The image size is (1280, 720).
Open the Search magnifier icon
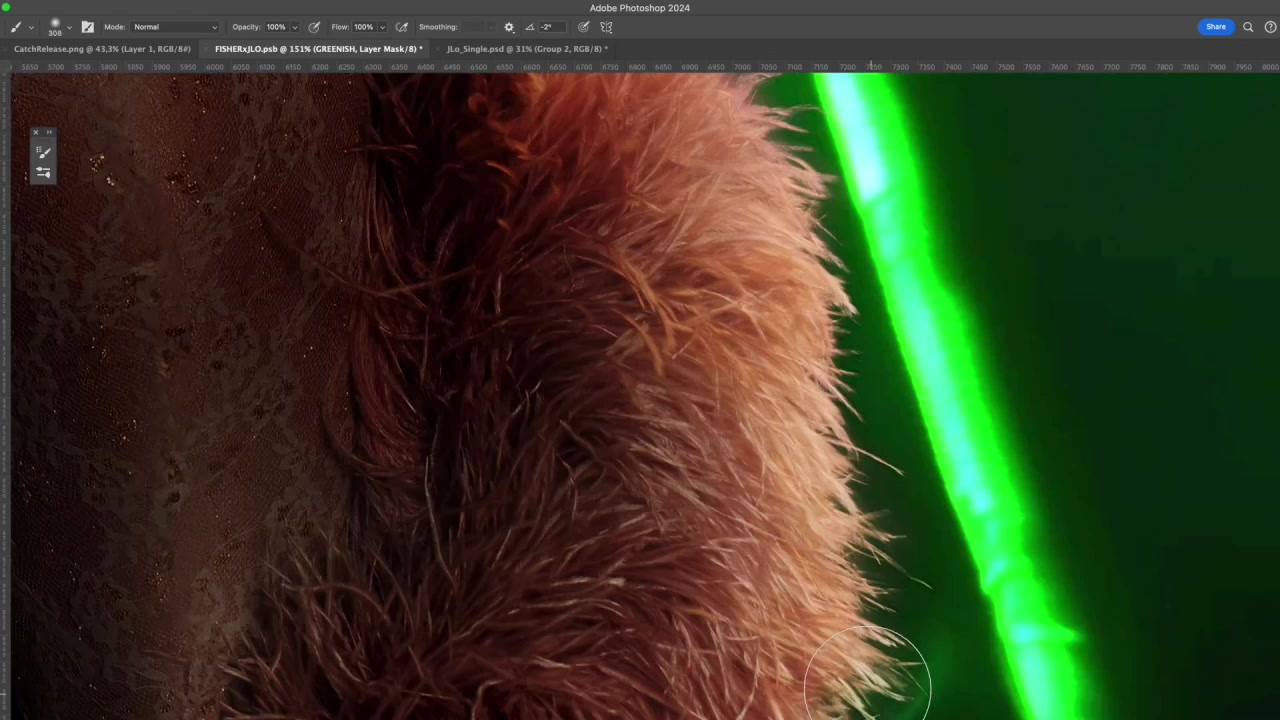coord(1248,27)
